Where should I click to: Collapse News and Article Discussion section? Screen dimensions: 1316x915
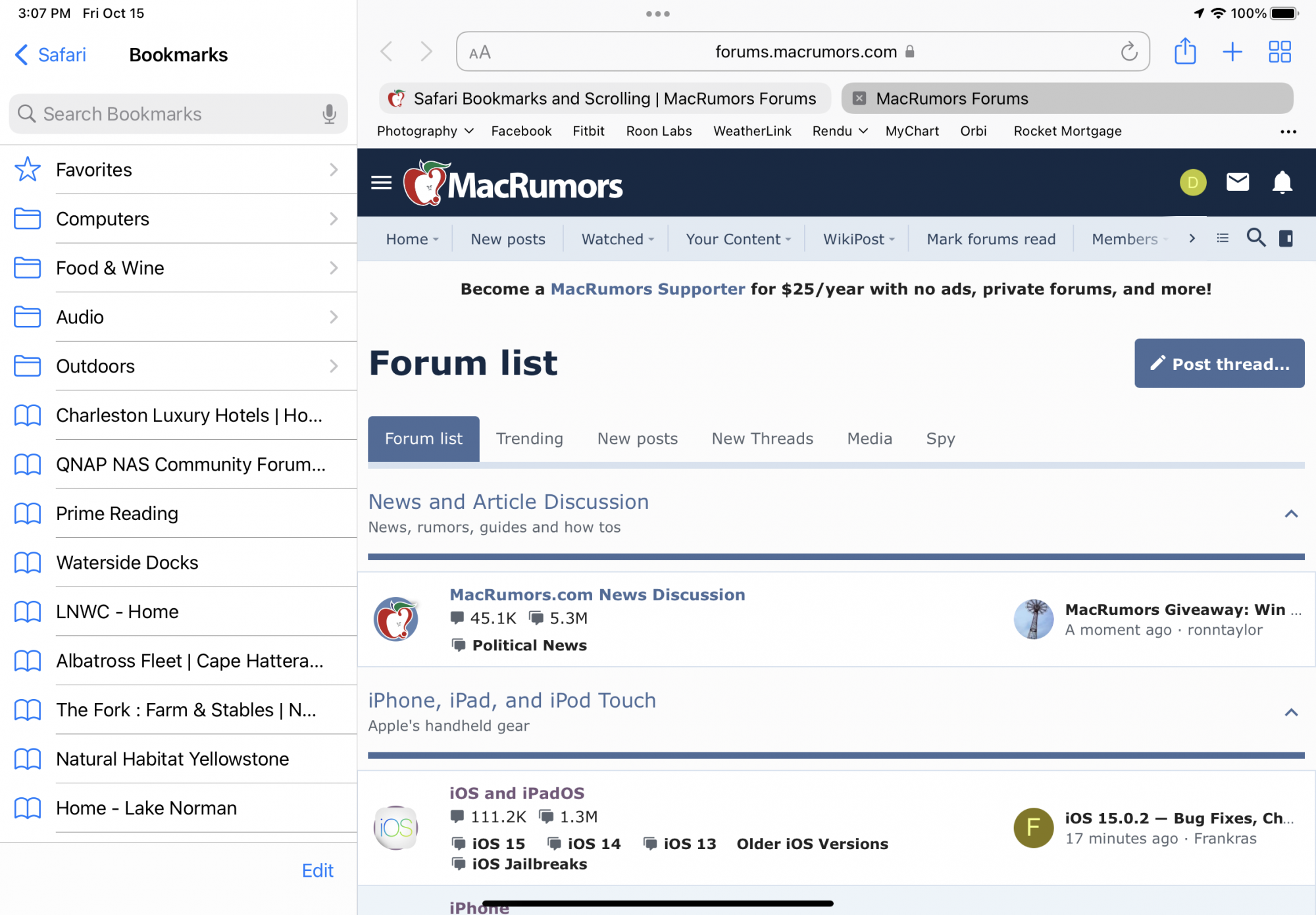[1291, 513]
